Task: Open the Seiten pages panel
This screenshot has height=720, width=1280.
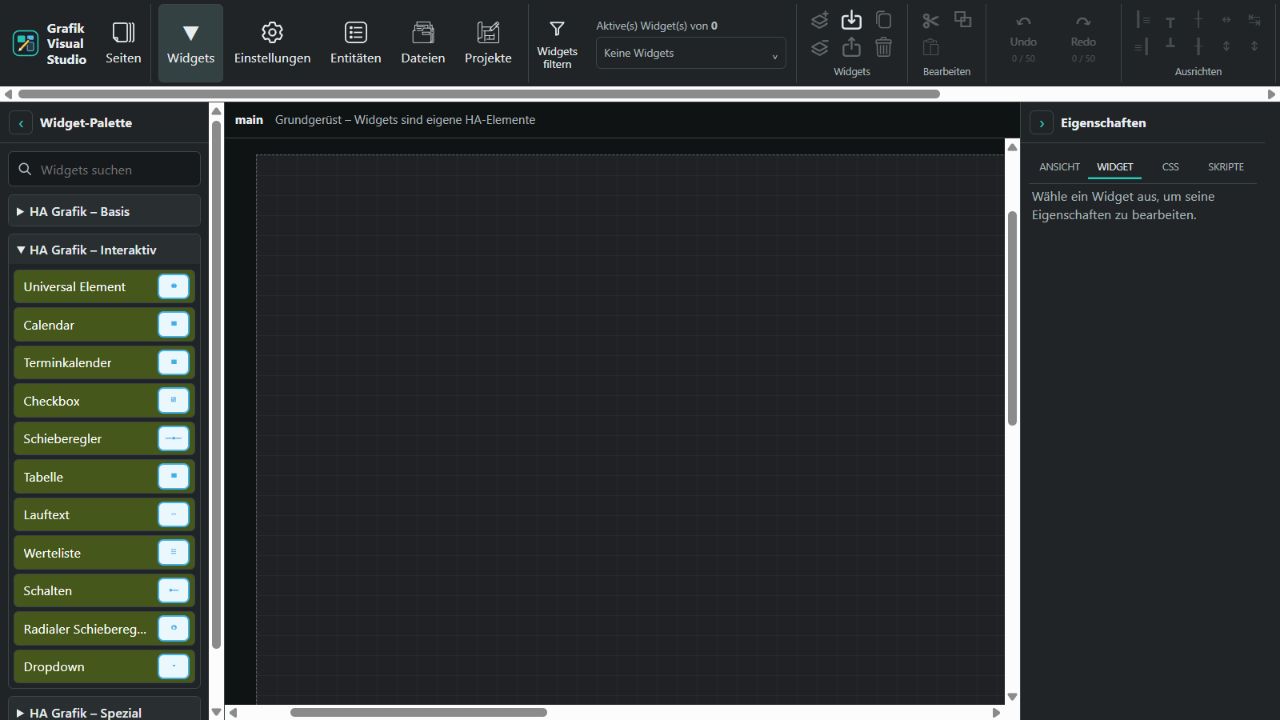Action: tap(123, 44)
